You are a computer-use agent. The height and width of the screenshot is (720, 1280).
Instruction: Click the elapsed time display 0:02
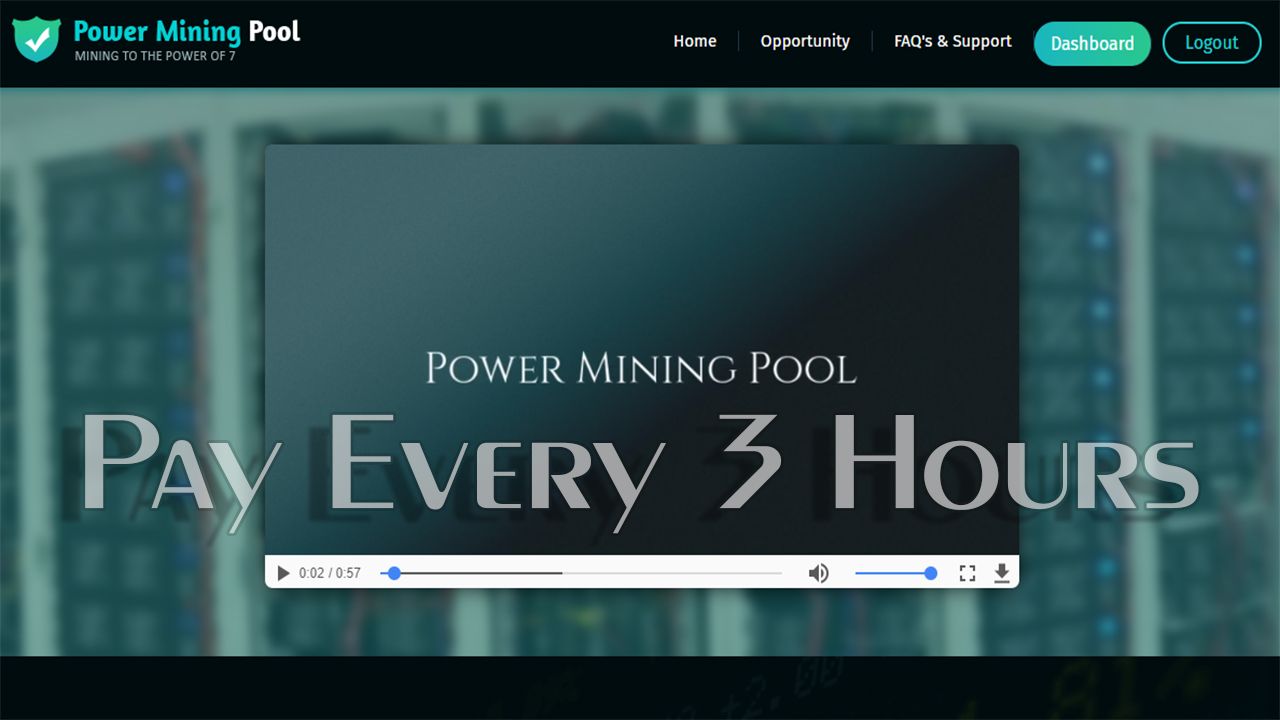click(310, 573)
